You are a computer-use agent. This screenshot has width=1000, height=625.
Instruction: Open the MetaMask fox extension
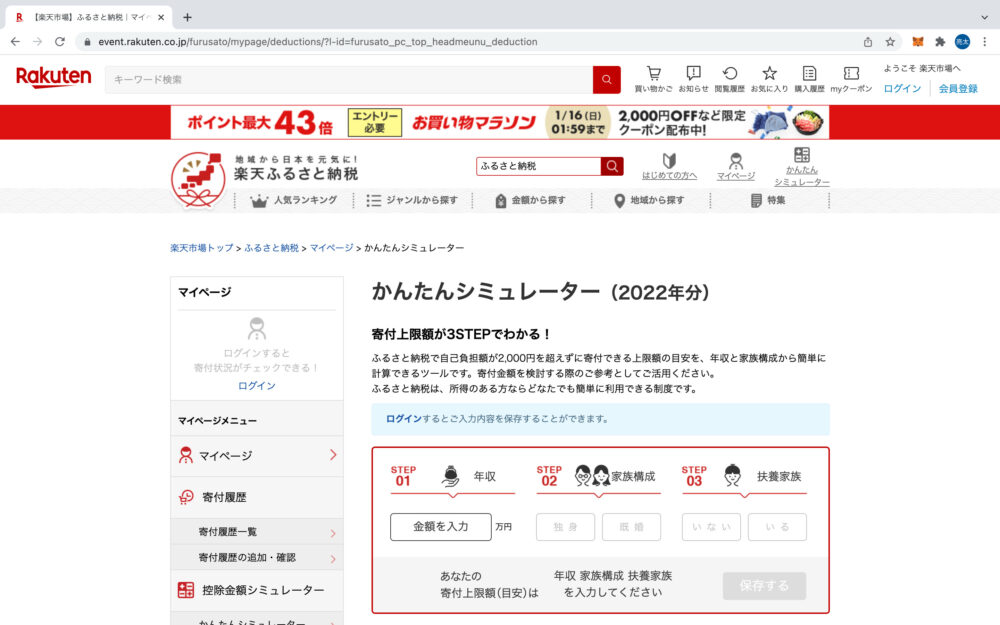coord(917,41)
